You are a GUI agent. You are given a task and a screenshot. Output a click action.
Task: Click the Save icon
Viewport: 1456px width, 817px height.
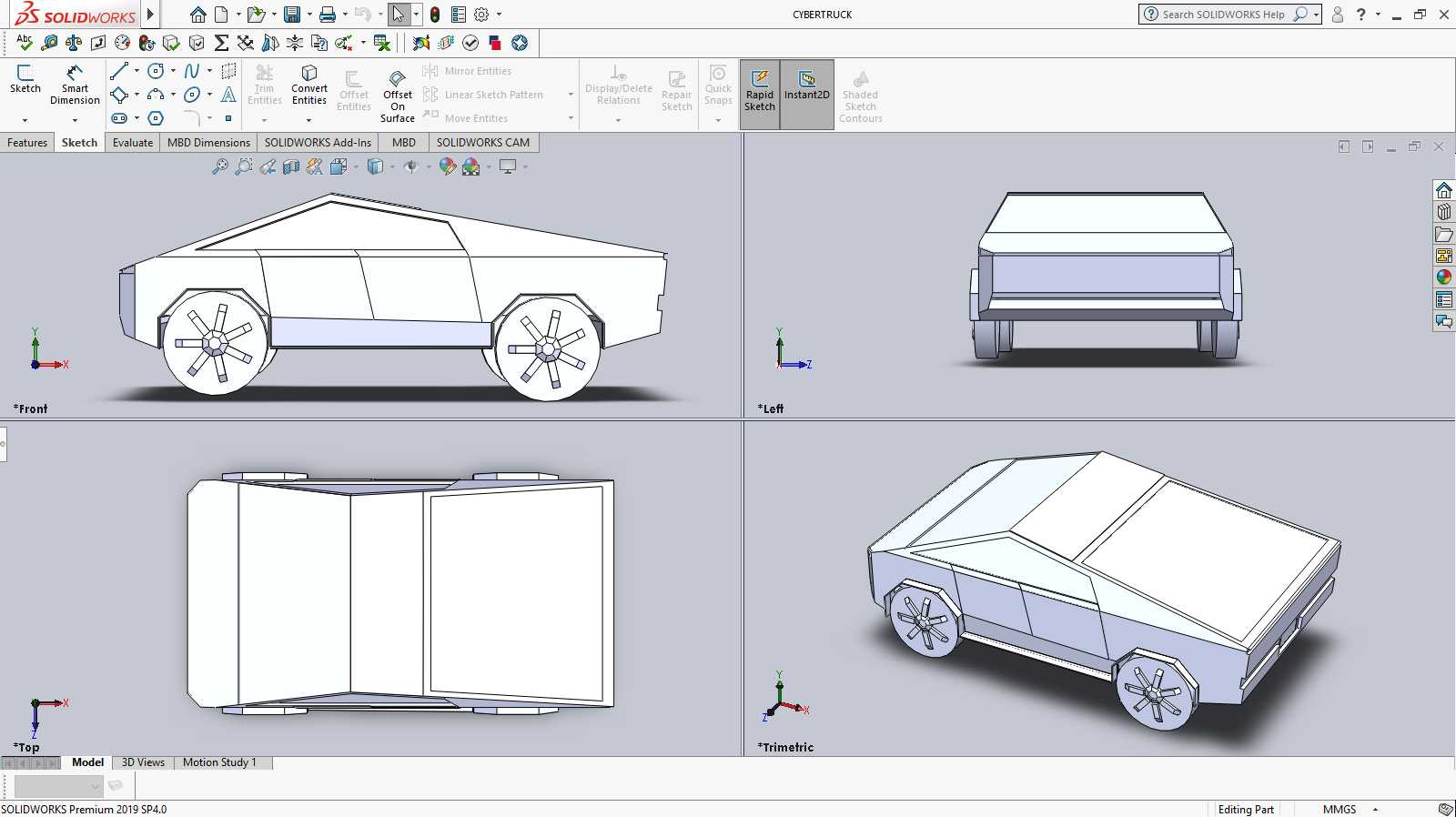[x=292, y=15]
